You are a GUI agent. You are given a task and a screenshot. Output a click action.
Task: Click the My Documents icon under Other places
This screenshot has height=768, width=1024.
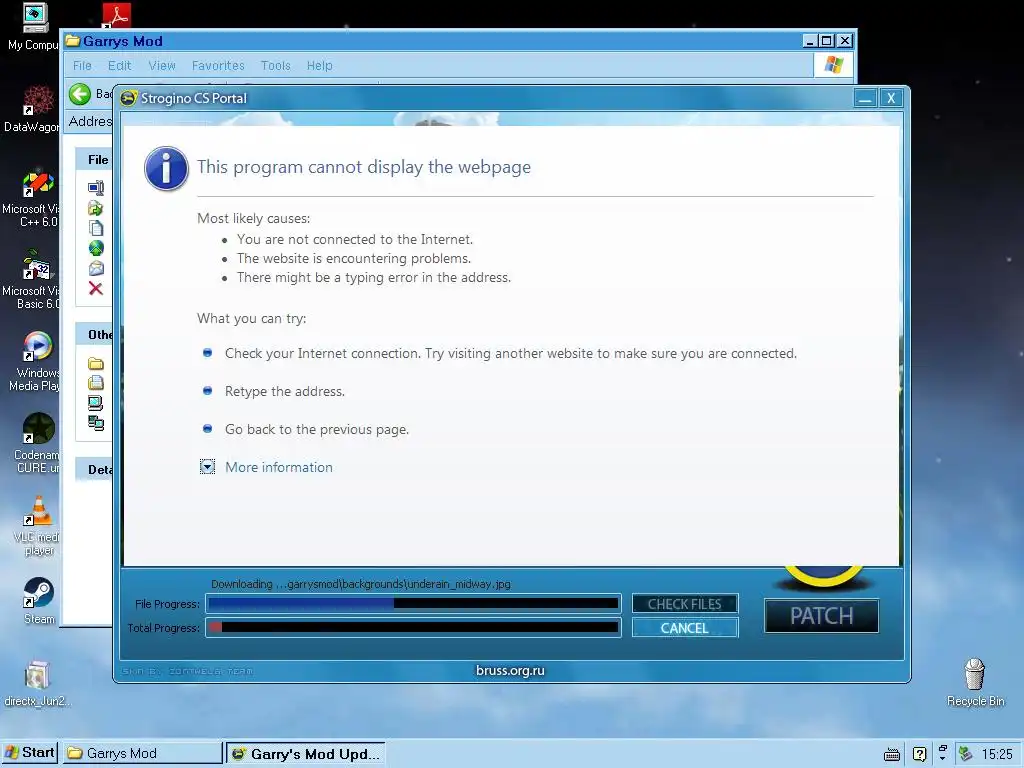tap(96, 383)
